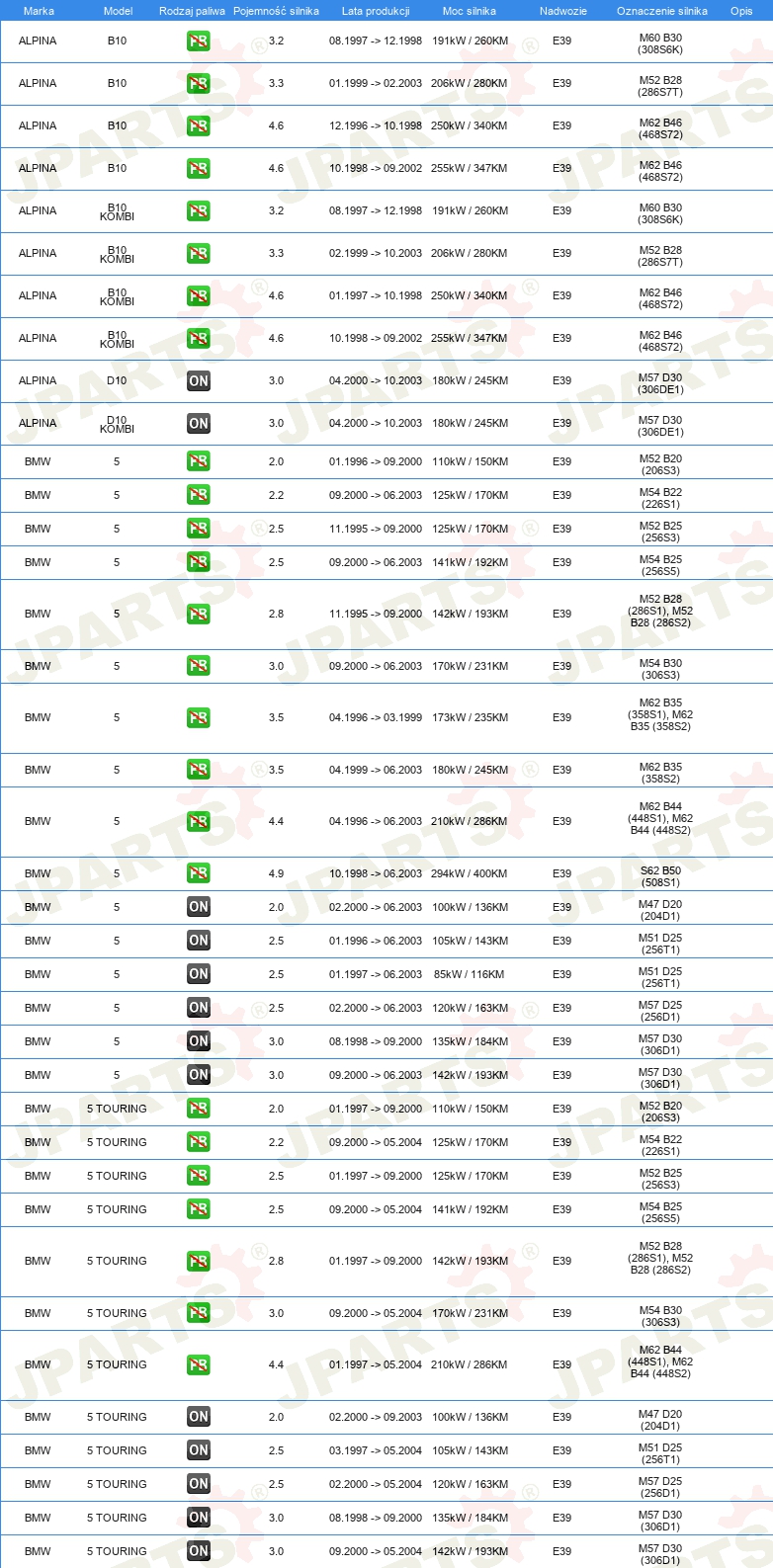Click PB icon in Alpina B10 row starting 01.1999

pos(199,84)
